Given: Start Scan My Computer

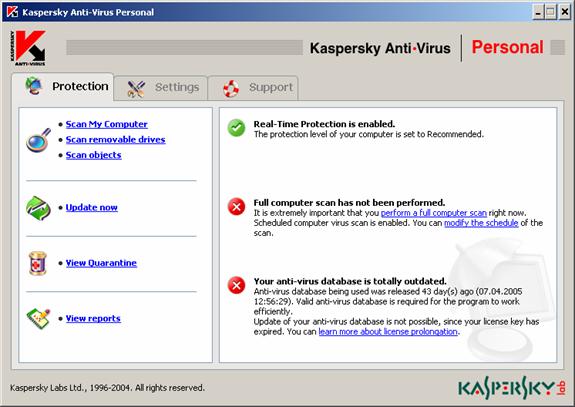Looking at the screenshot, I should tap(106, 124).
